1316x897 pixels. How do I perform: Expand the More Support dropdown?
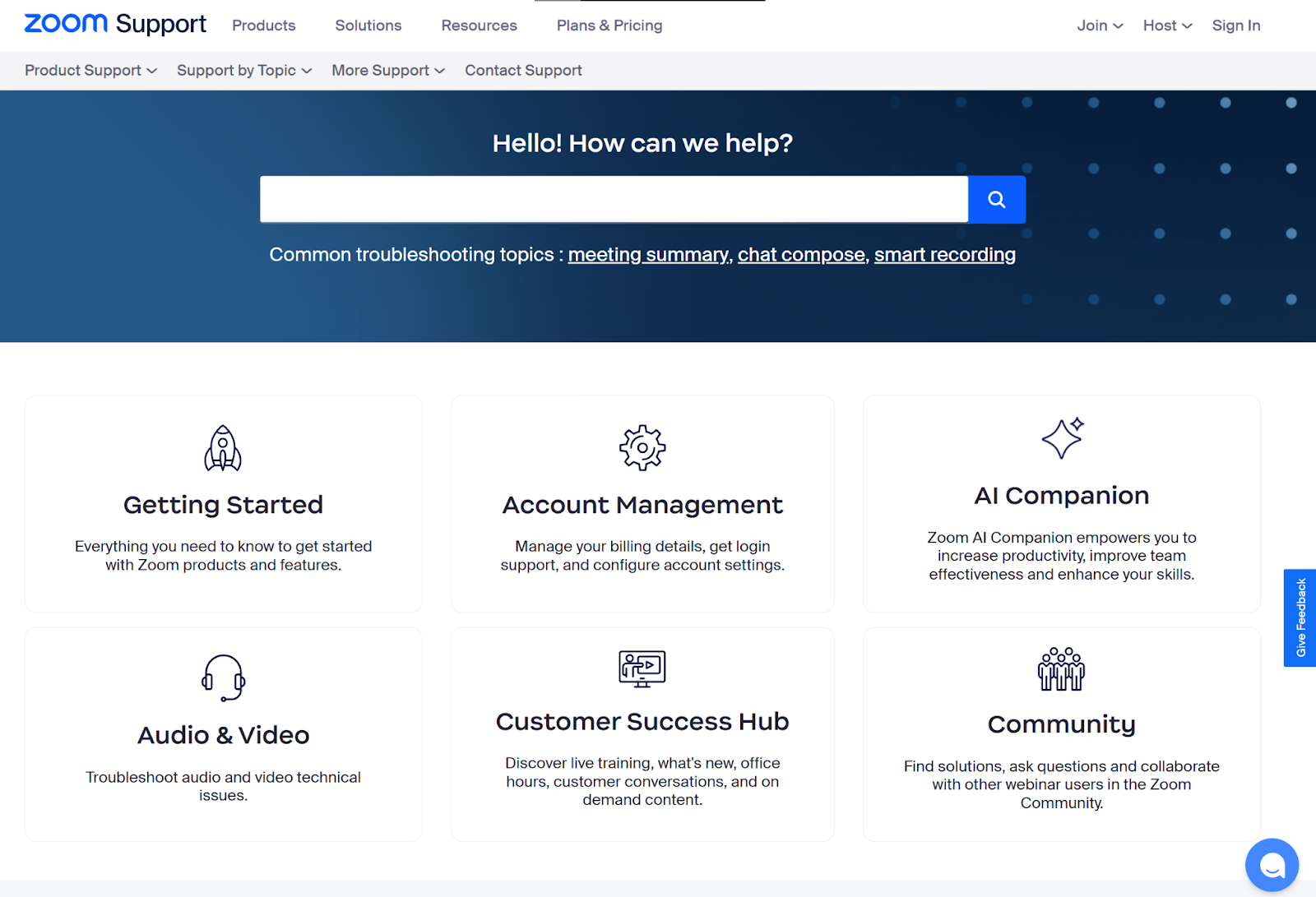388,71
